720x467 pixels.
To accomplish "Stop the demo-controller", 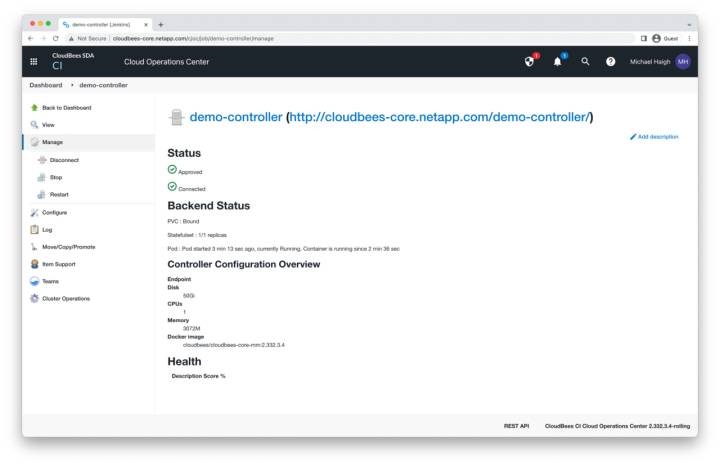I will [x=56, y=177].
